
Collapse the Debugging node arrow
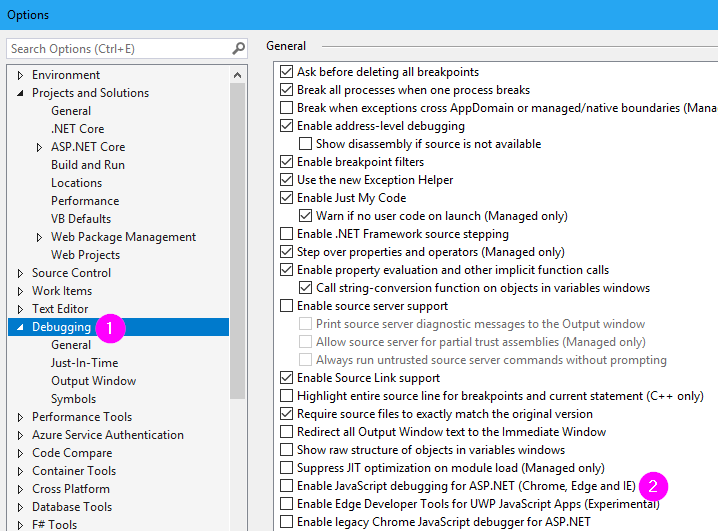[20, 327]
